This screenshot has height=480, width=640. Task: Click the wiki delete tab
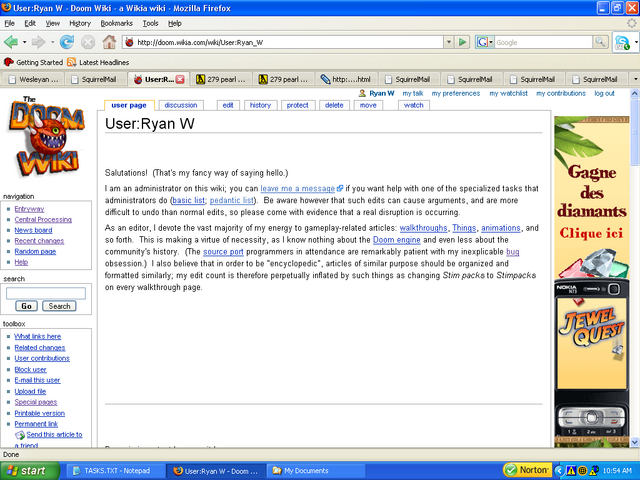point(334,105)
